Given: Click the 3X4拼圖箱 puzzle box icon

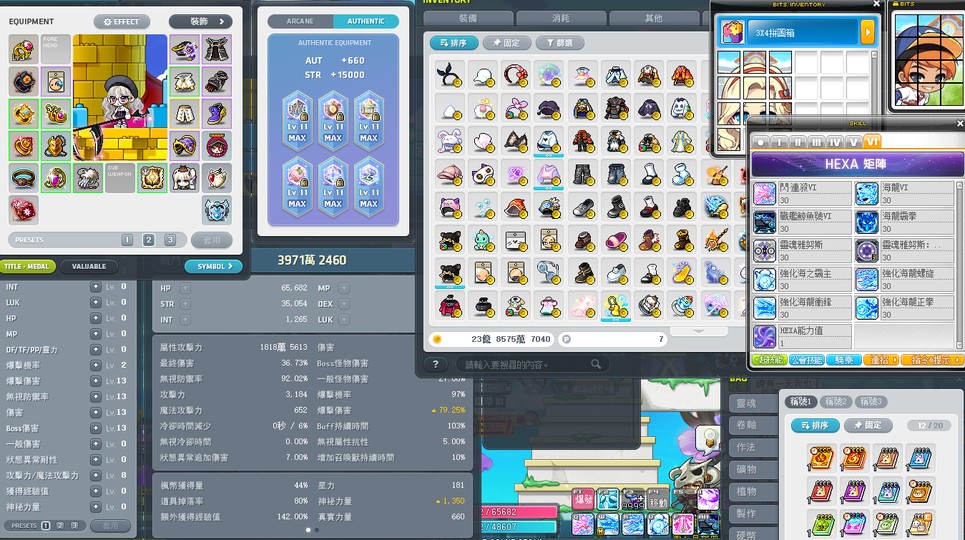Looking at the screenshot, I should (x=733, y=32).
